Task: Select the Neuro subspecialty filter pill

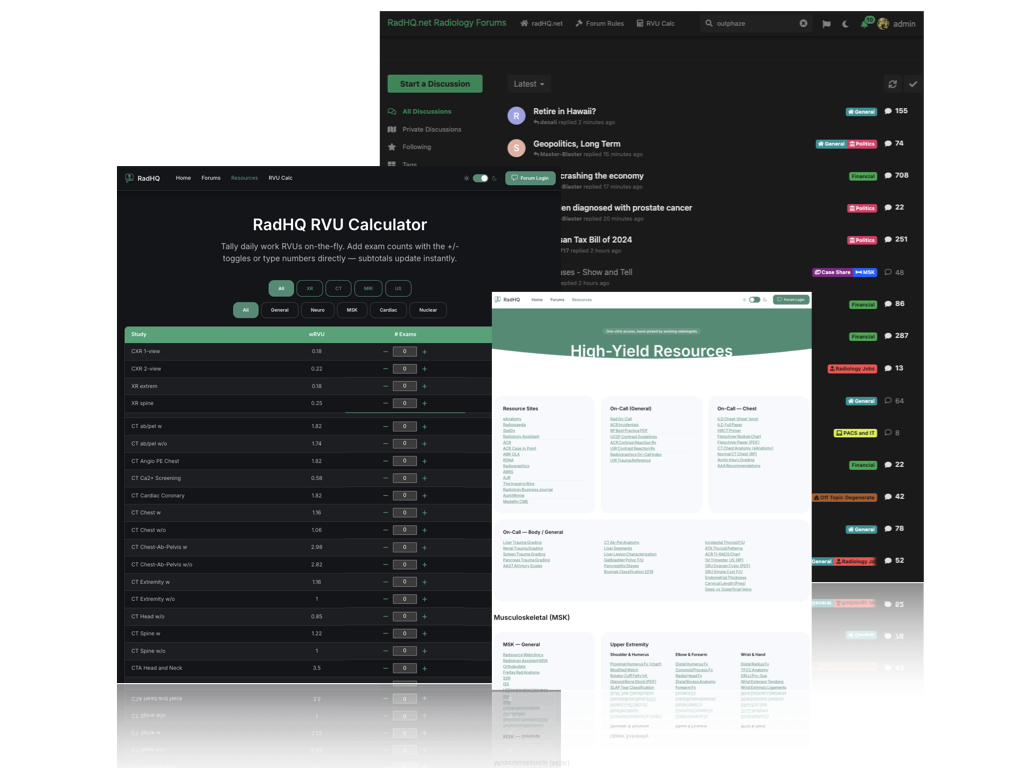Action: tap(317, 310)
